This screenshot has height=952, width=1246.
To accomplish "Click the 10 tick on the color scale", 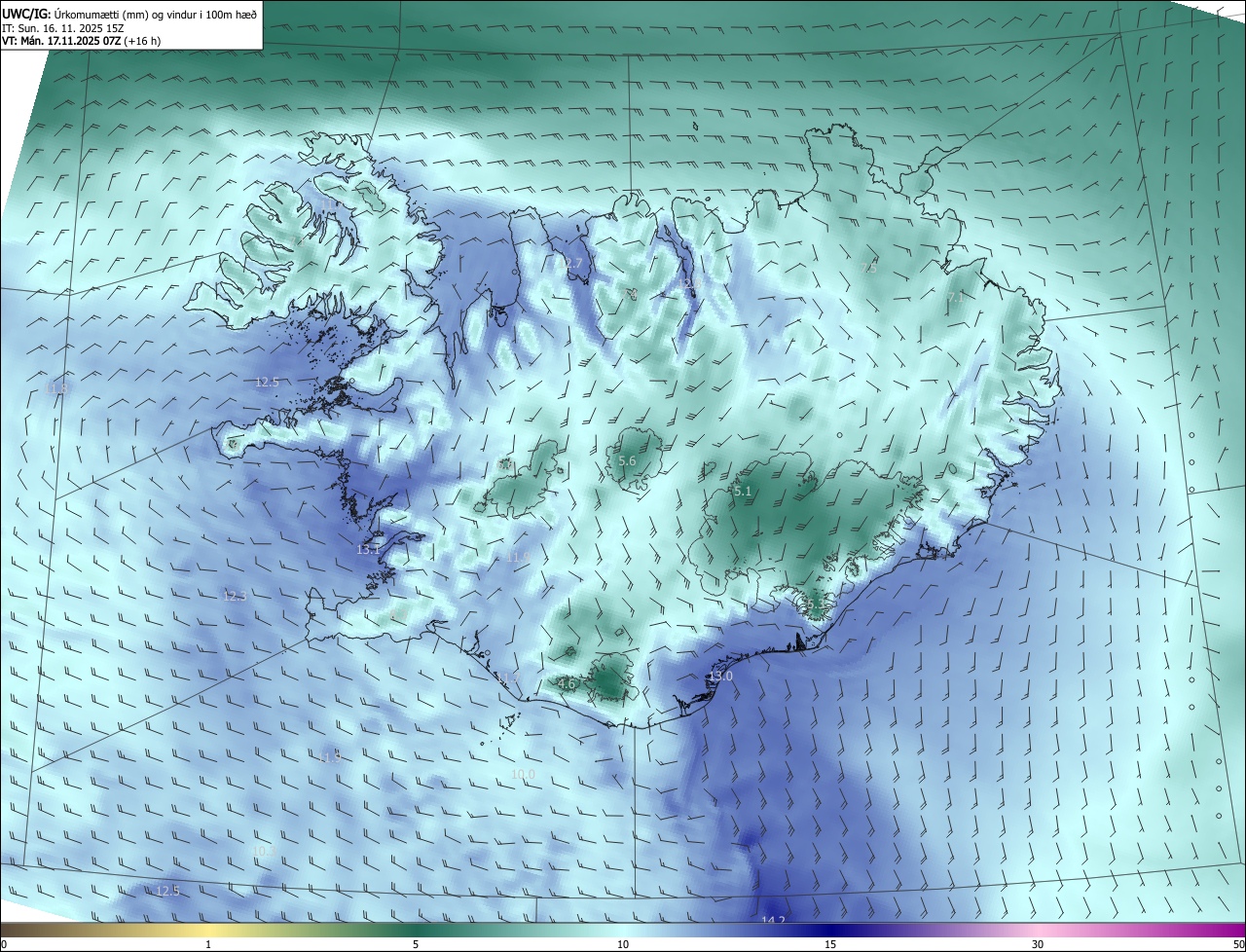I will point(623,944).
